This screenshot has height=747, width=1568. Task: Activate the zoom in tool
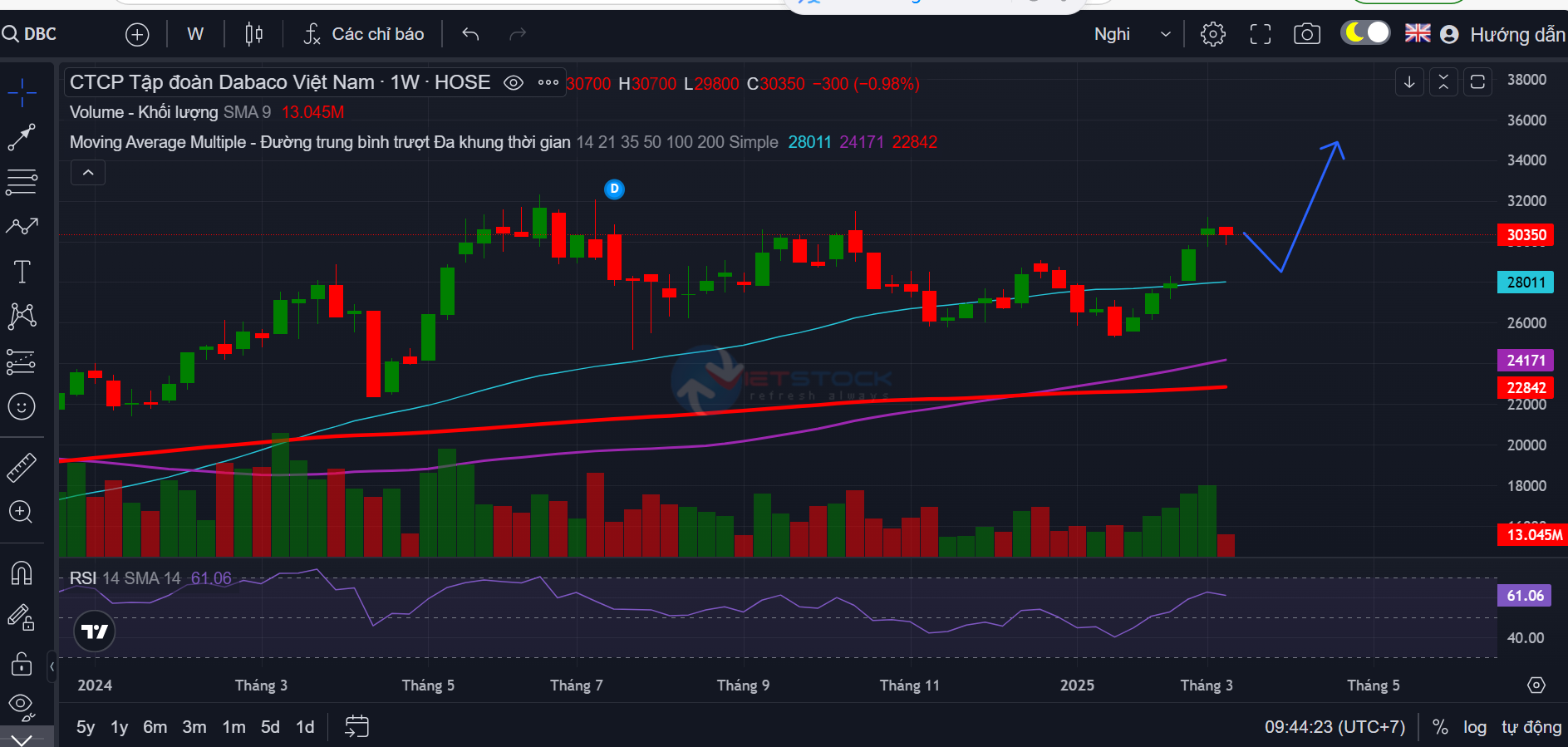point(22,512)
